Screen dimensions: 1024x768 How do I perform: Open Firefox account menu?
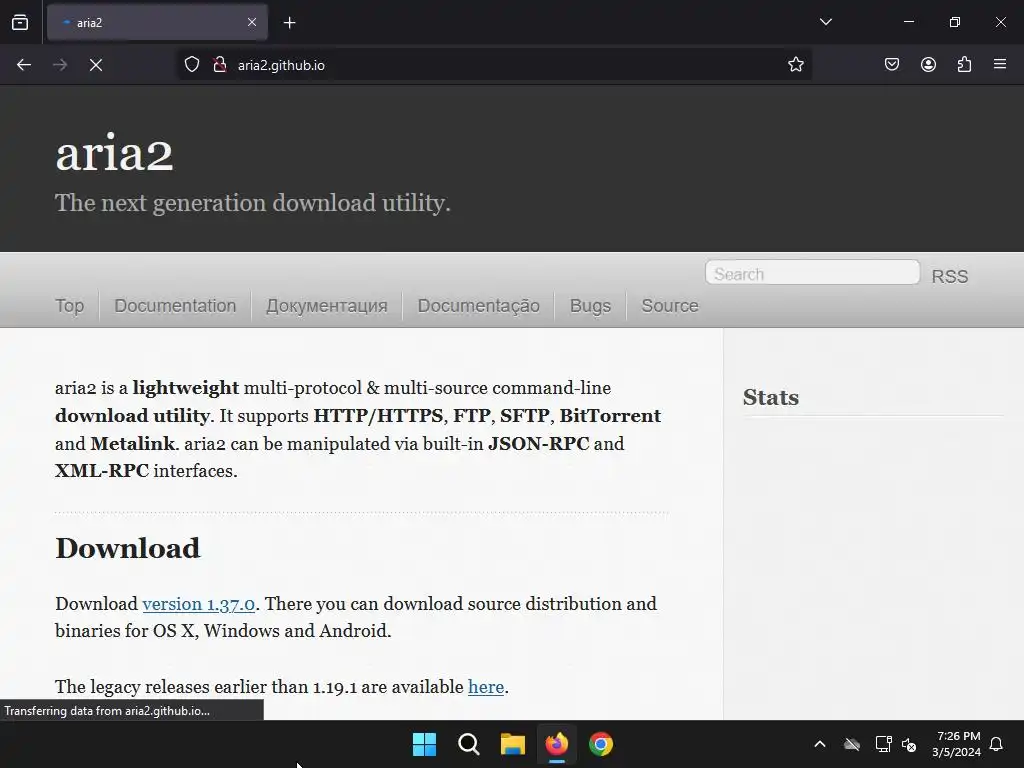[928, 65]
